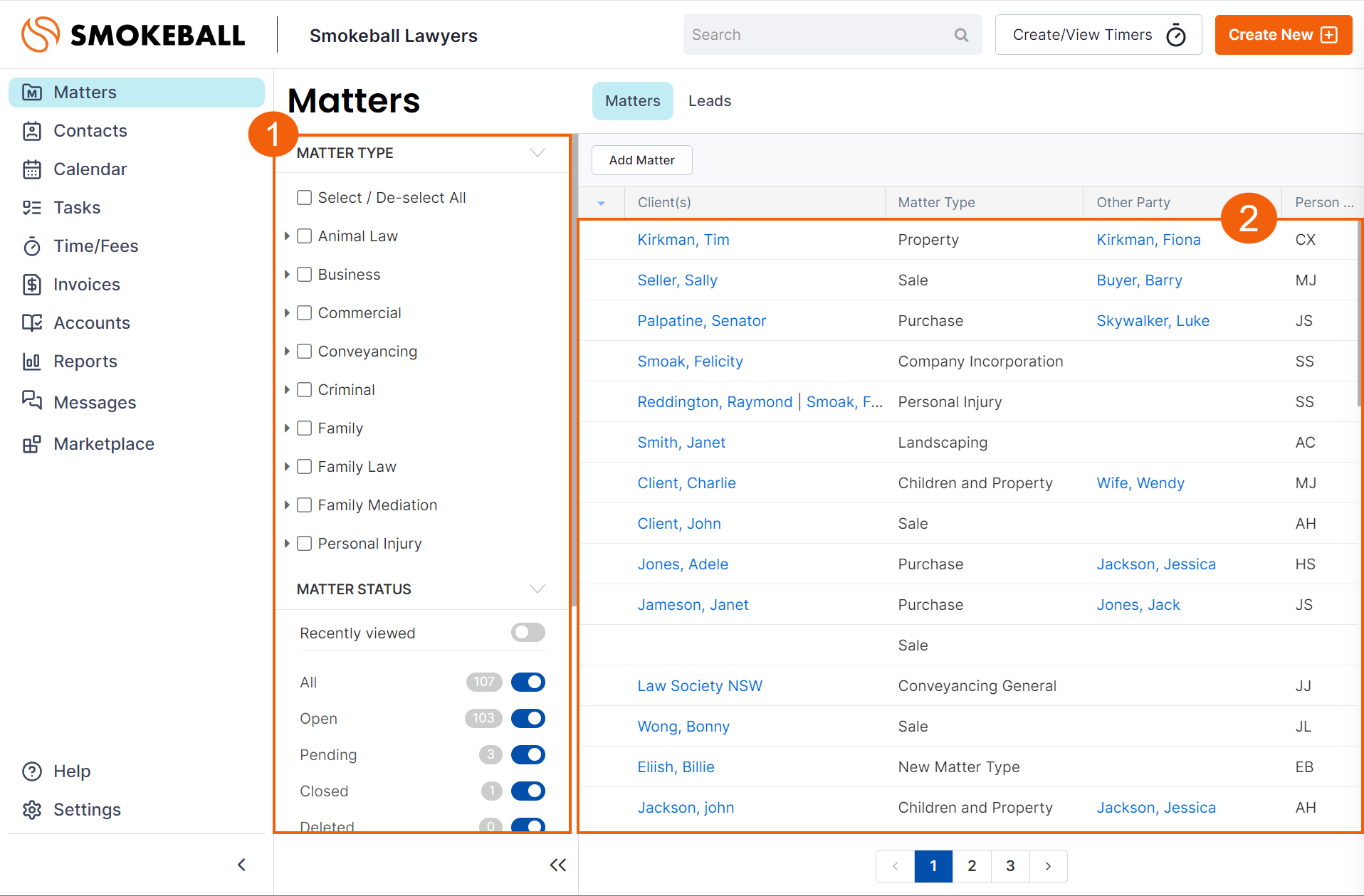The height and width of the screenshot is (896, 1364).
Task: Click the Add Matter button
Action: [x=642, y=160]
